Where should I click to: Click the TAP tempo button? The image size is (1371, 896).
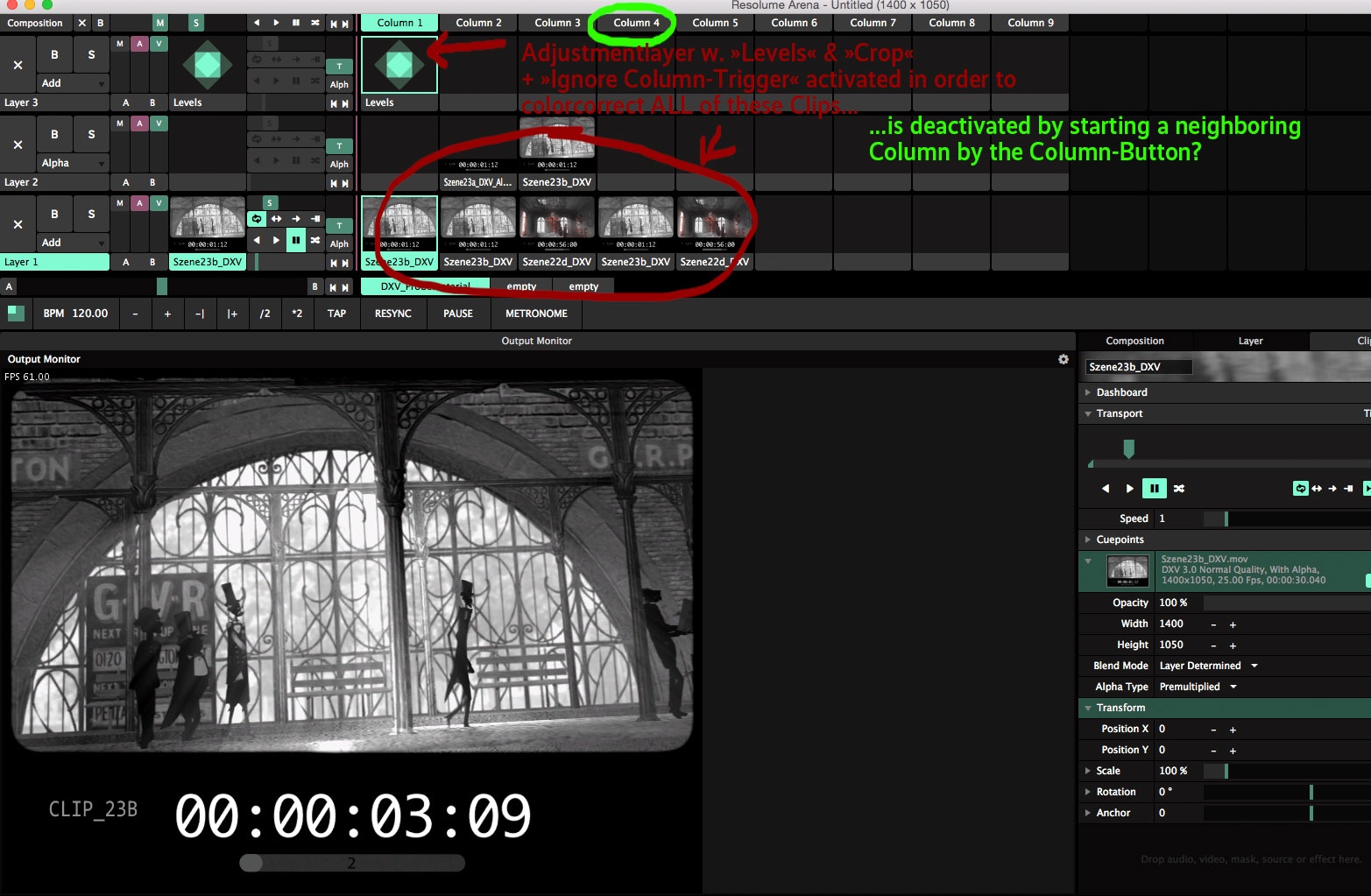pyautogui.click(x=336, y=314)
